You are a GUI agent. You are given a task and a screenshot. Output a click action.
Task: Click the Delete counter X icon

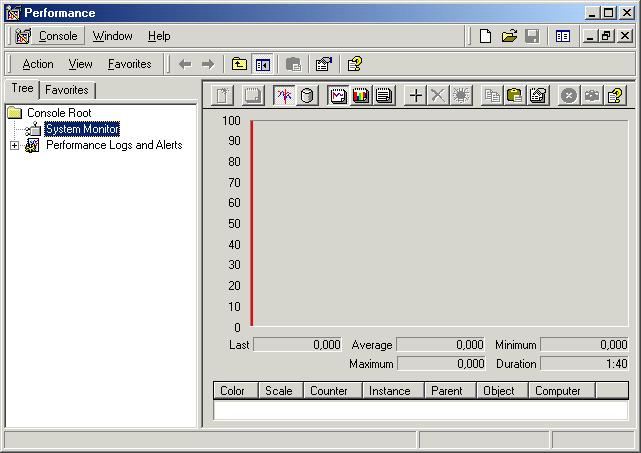click(438, 96)
